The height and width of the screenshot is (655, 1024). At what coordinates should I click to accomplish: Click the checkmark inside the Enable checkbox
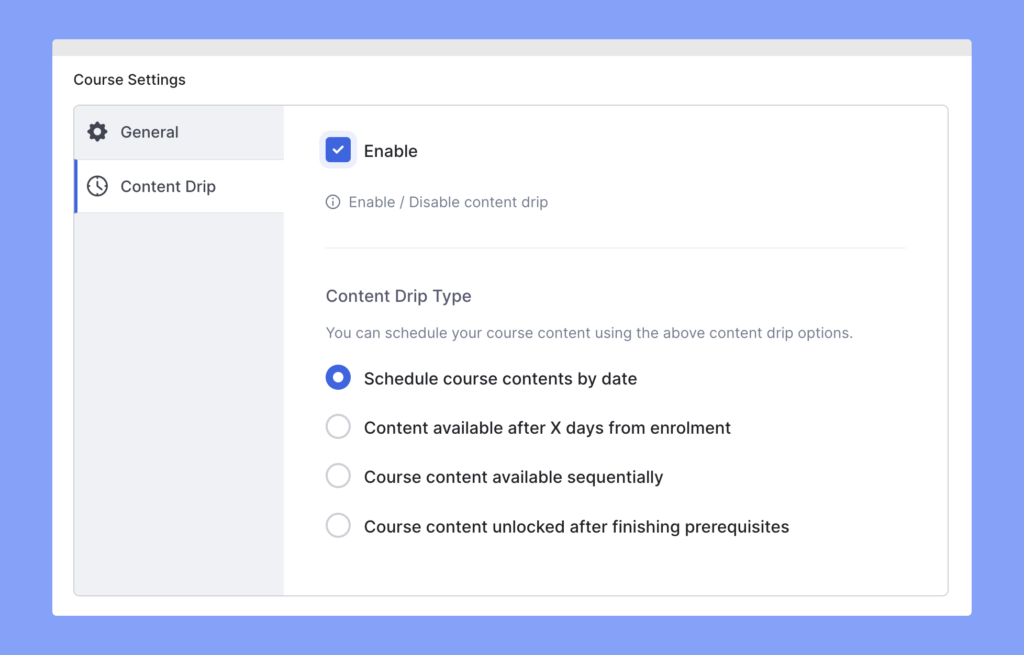coord(338,150)
